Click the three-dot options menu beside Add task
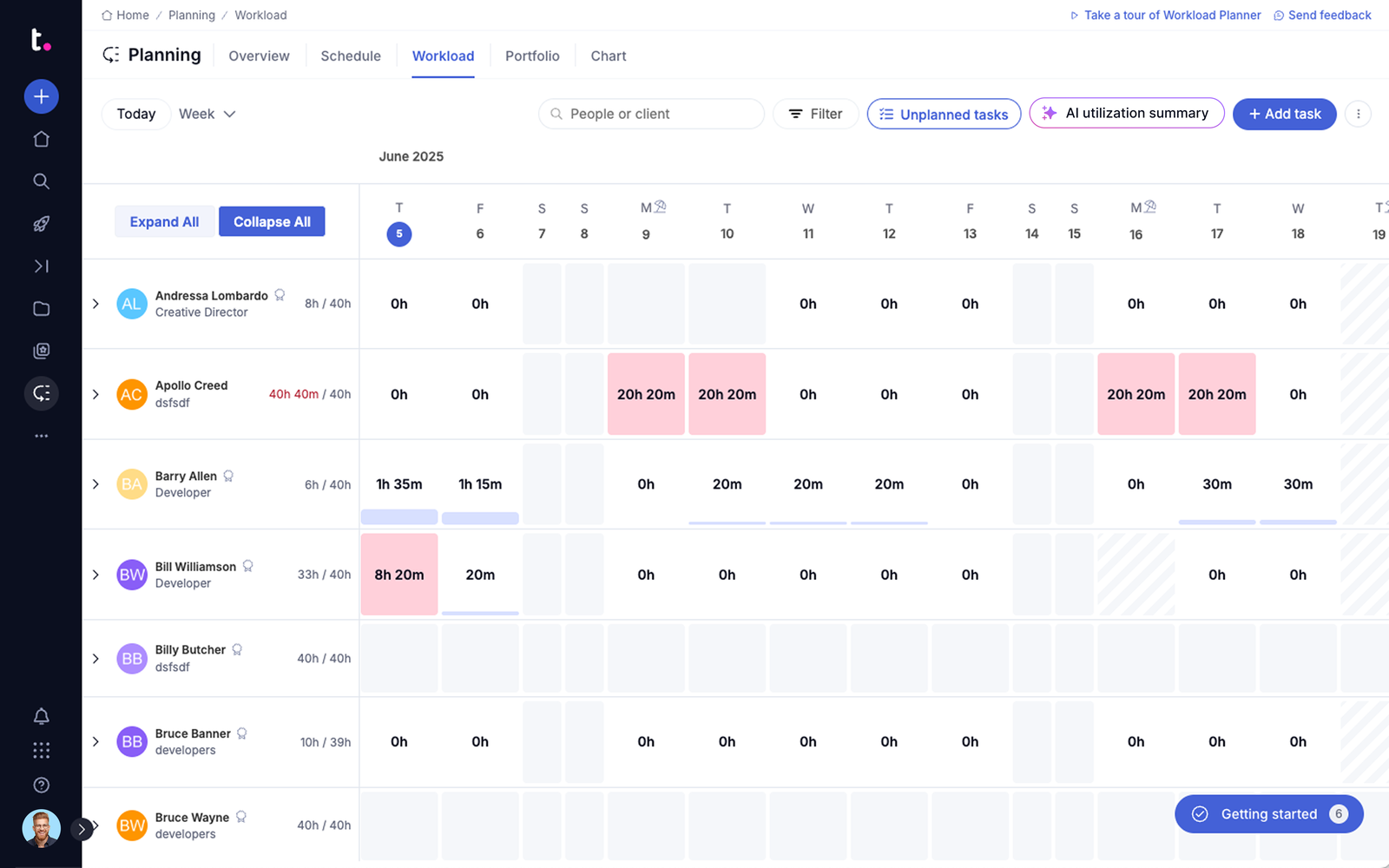Image resolution: width=1389 pixels, height=868 pixels. pyautogui.click(x=1358, y=114)
